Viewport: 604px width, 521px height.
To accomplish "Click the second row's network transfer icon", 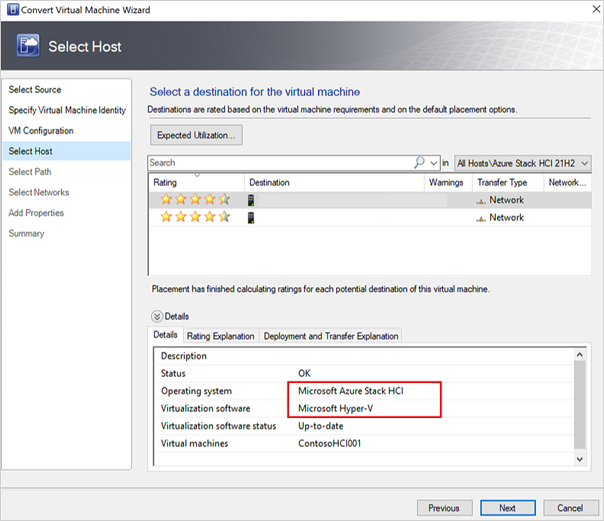I will coord(481,217).
